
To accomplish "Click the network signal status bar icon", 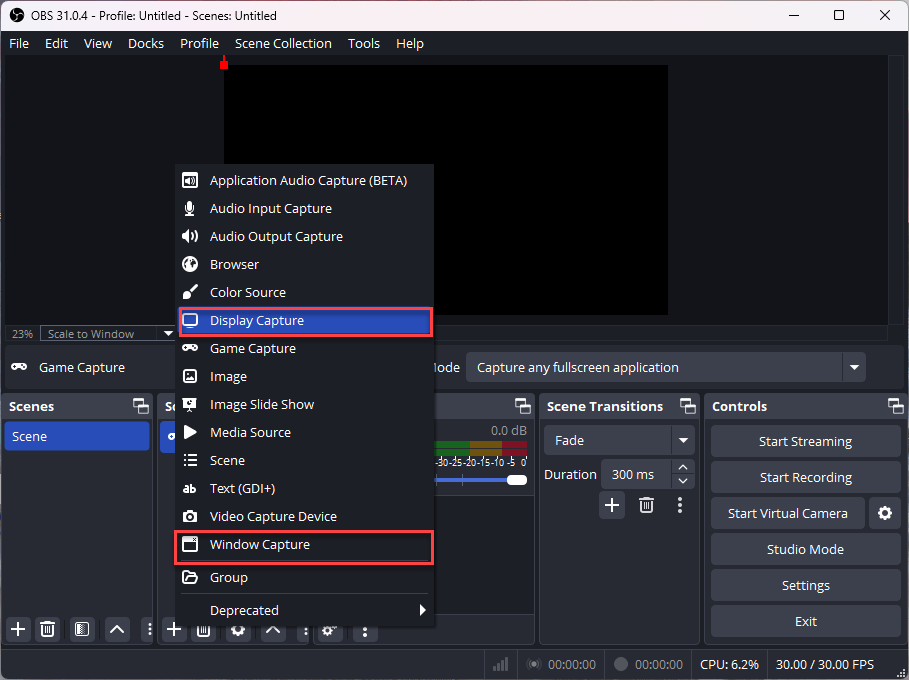I will point(500,664).
